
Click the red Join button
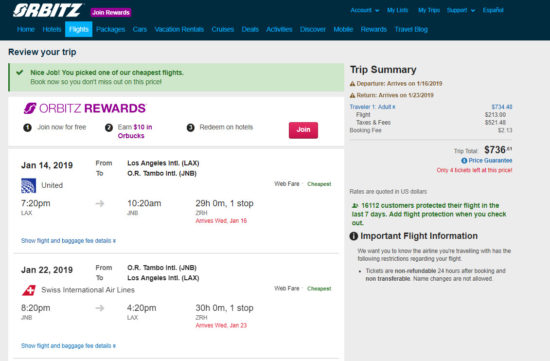coord(303,130)
